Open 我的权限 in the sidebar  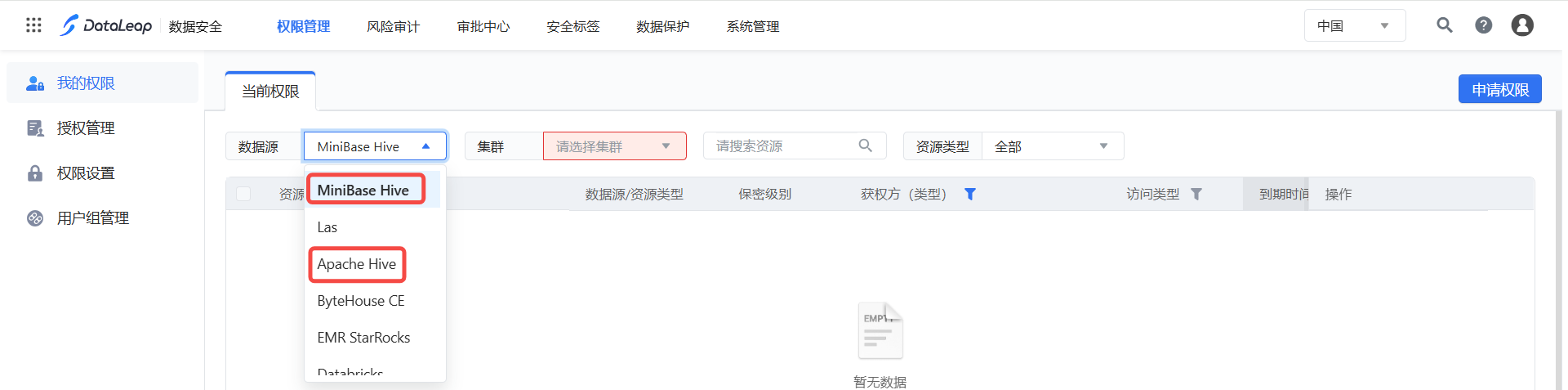(x=102, y=83)
